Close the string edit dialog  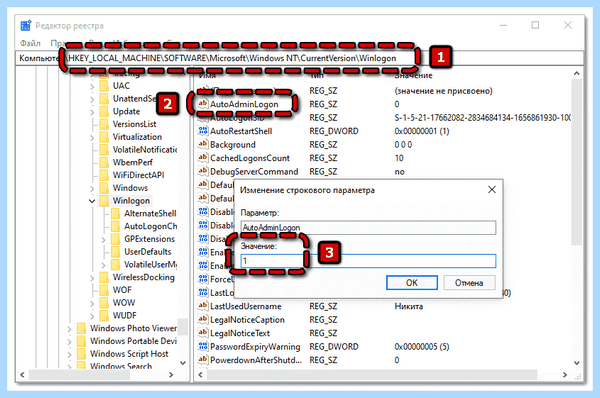point(492,189)
